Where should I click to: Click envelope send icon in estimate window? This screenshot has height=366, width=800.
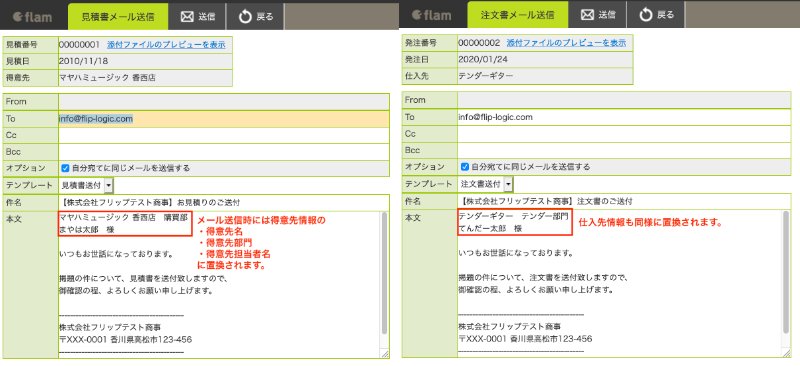click(187, 17)
